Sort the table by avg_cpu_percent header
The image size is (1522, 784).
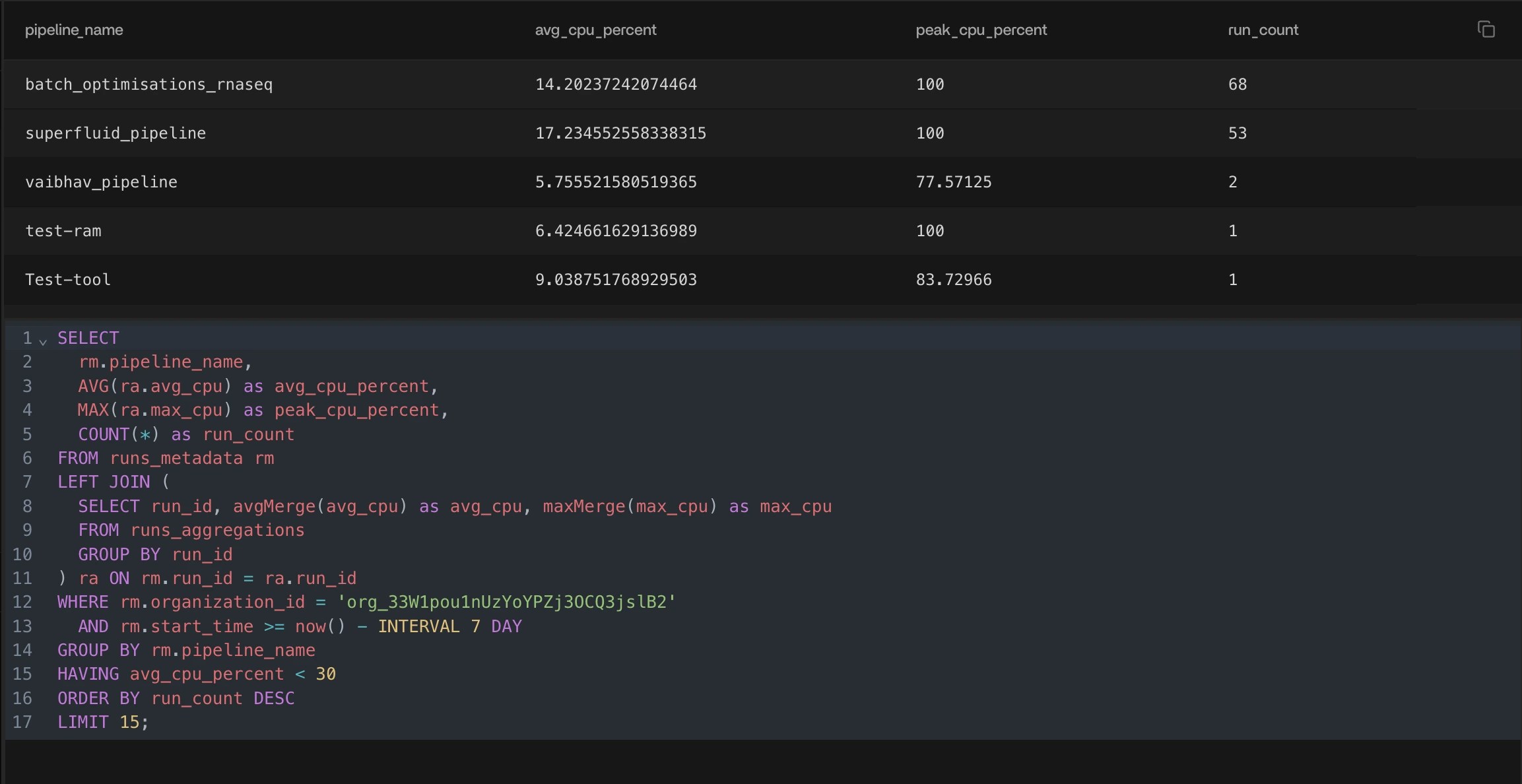[595, 30]
